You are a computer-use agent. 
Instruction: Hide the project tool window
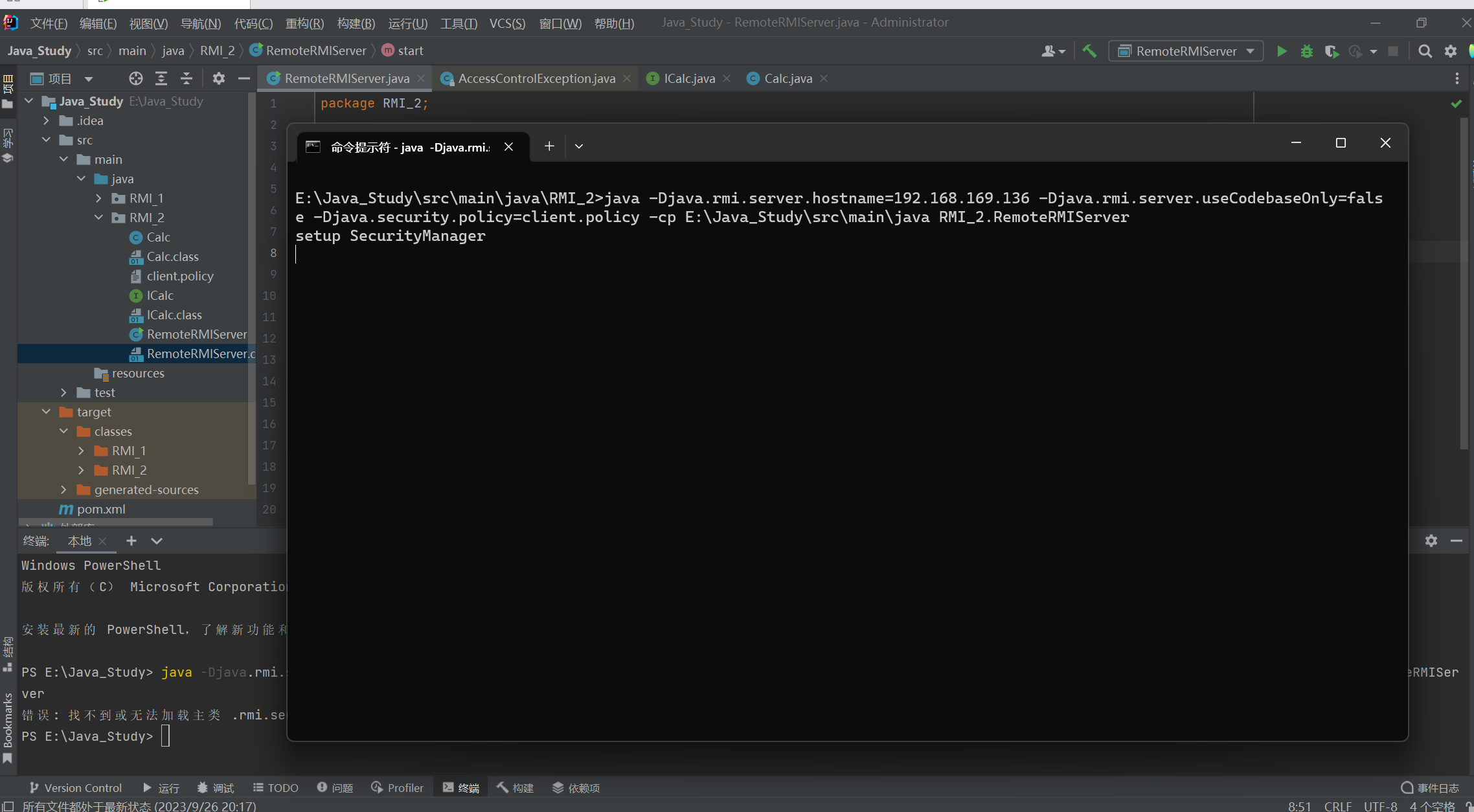coord(244,78)
